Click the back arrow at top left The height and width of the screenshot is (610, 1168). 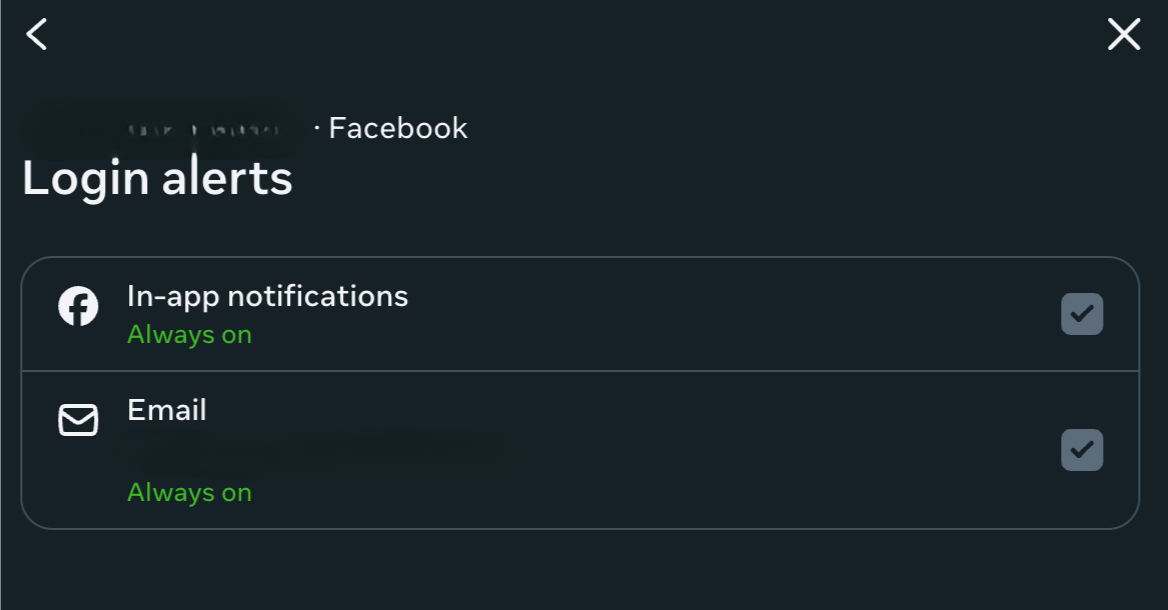(x=36, y=34)
